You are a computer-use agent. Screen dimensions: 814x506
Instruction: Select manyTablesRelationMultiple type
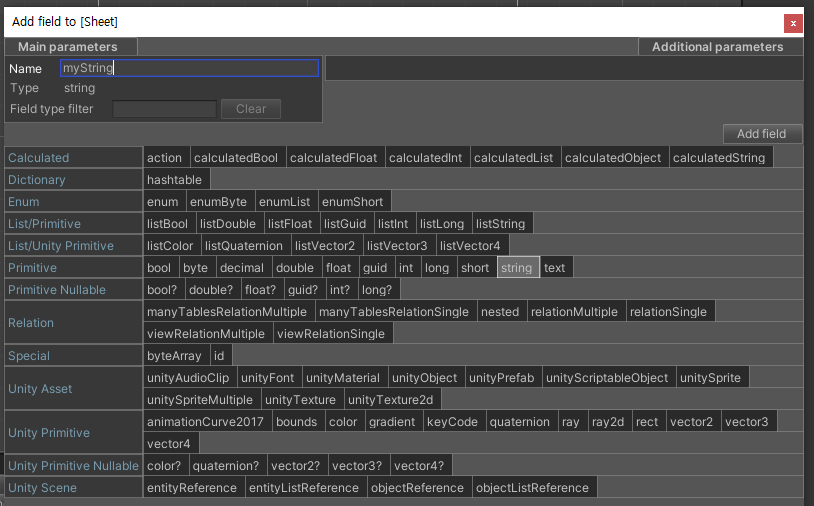[x=227, y=312]
